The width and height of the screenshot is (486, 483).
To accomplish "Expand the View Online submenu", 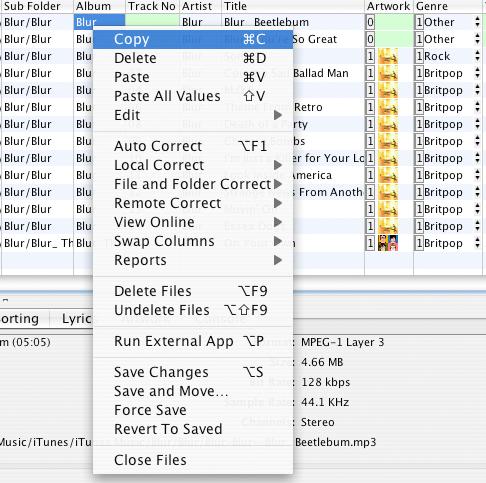I will click(193, 222).
